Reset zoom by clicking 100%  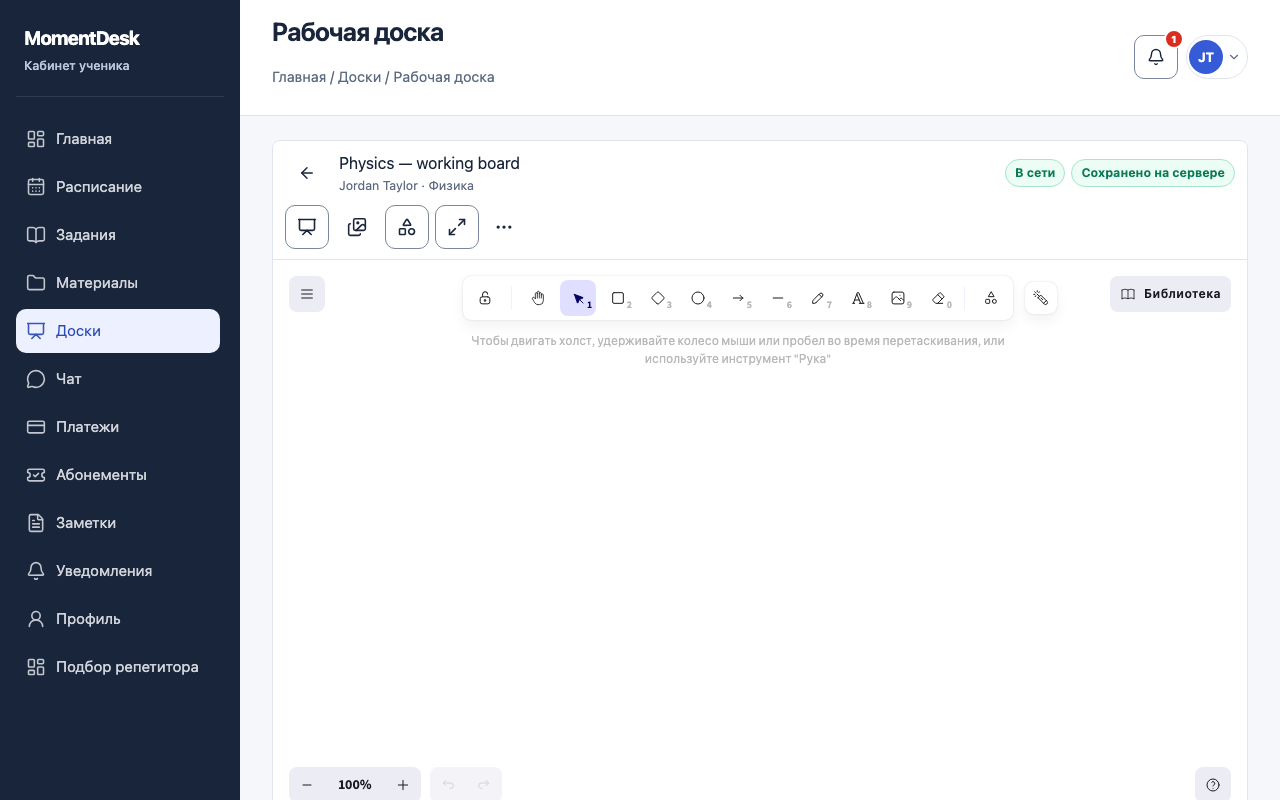[355, 785]
